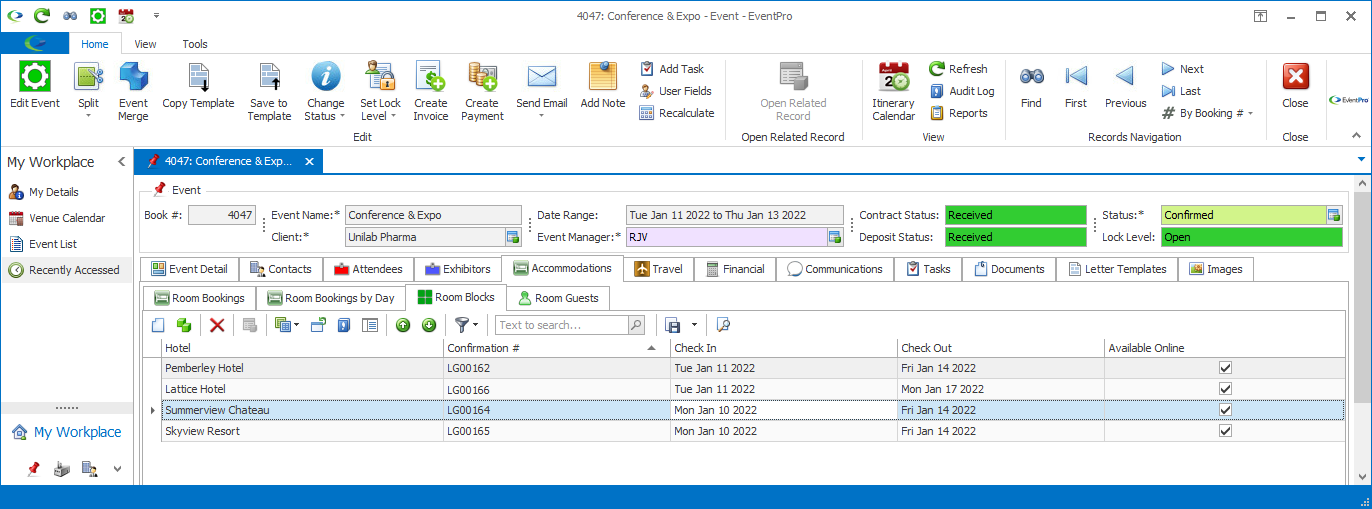The height and width of the screenshot is (509, 1372).
Task: Sort by the Confirmation # column header
Action: pyautogui.click(x=556, y=348)
